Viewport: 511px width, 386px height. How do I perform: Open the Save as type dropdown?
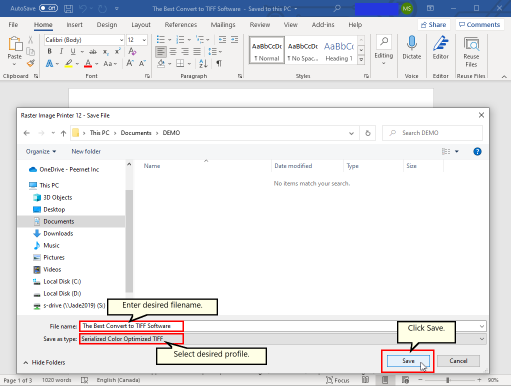click(482, 339)
